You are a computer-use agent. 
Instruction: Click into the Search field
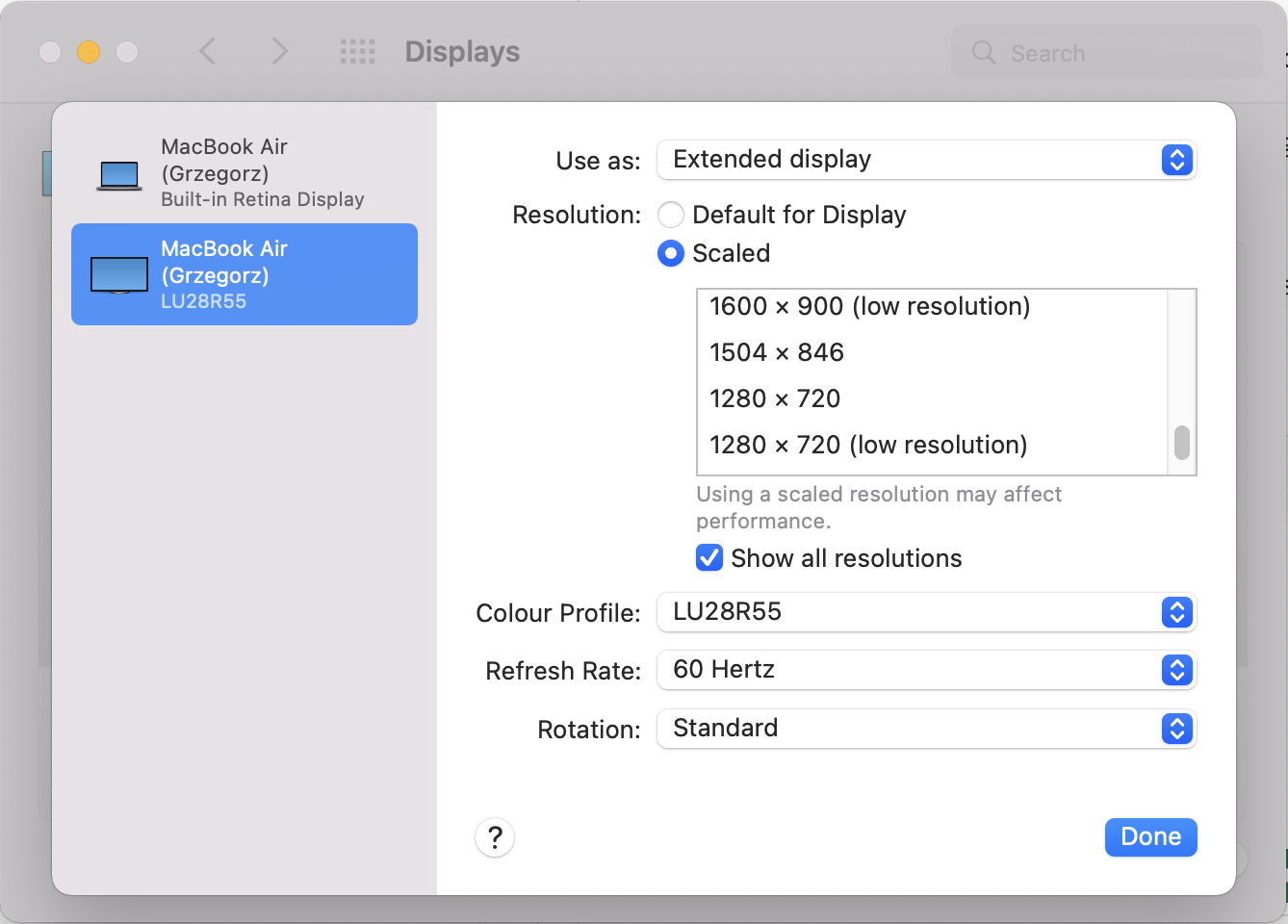pos(1107,52)
